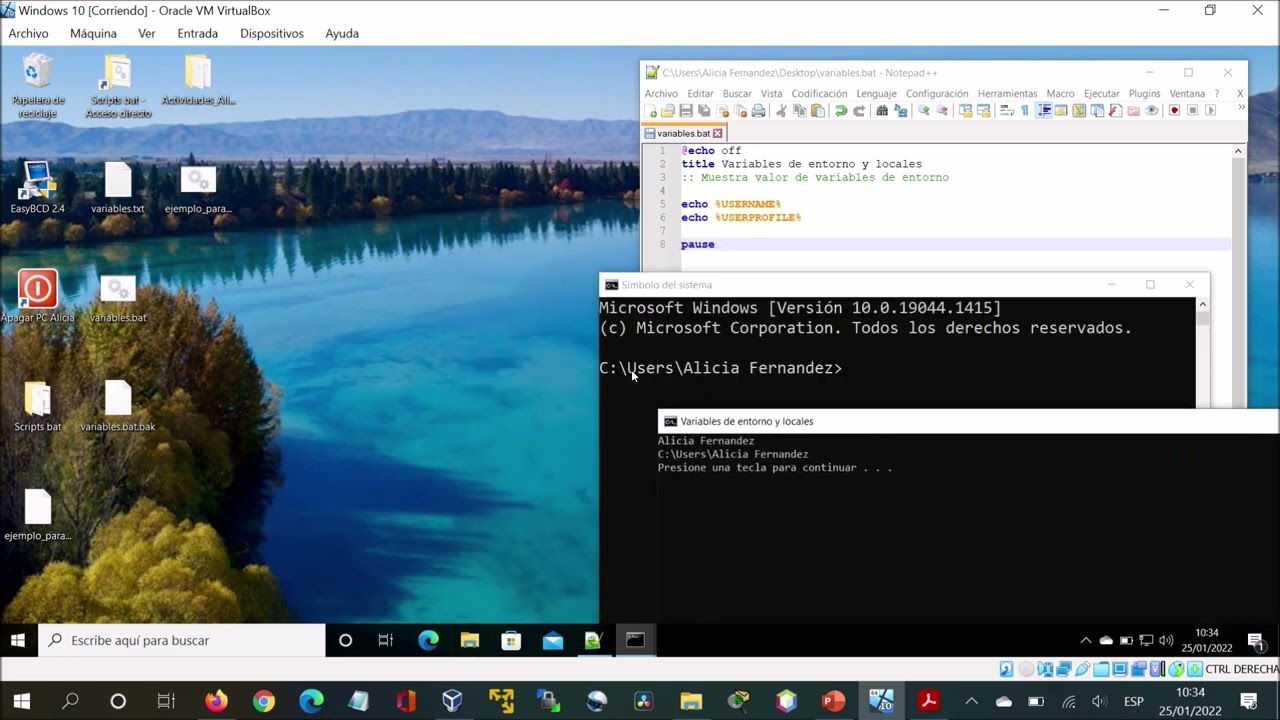Viewport: 1280px width, 720px height.
Task: Select EasyBCD 2.4 desktop shortcut
Action: (38, 187)
